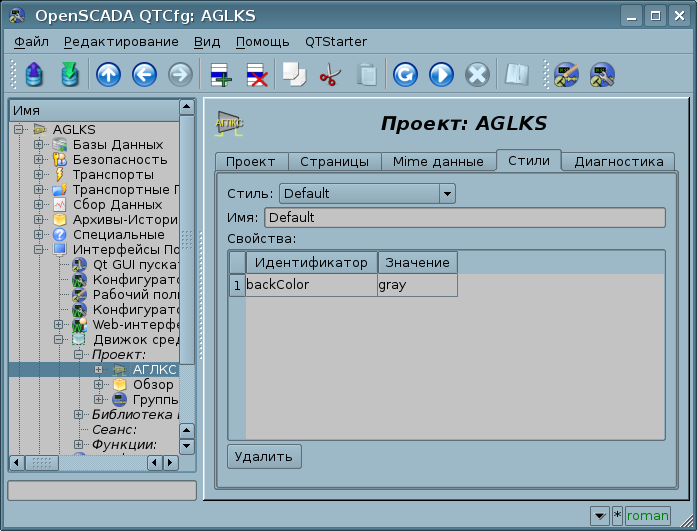Click the add item icon with green plus
Image resolution: width=697 pixels, height=531 pixels.
(221, 74)
